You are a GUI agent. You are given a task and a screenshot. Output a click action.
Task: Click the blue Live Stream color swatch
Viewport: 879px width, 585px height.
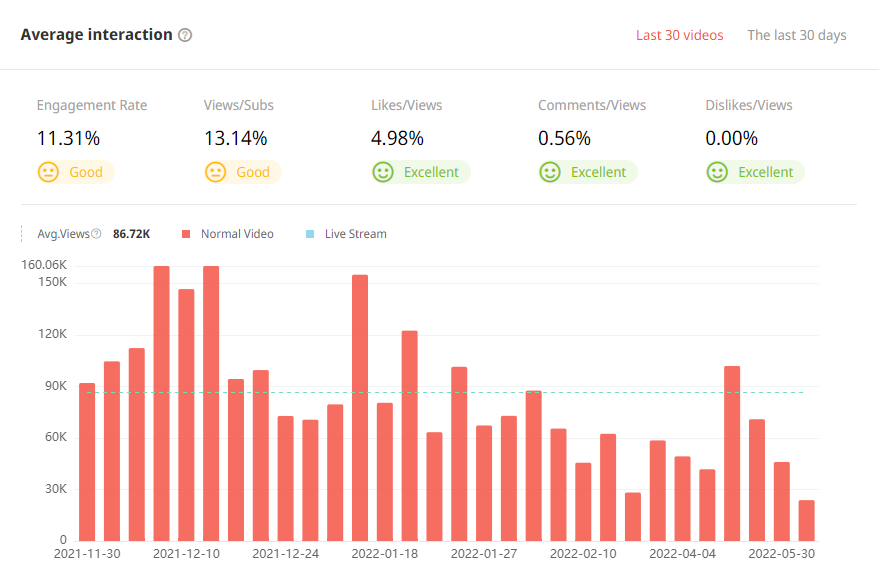point(310,234)
